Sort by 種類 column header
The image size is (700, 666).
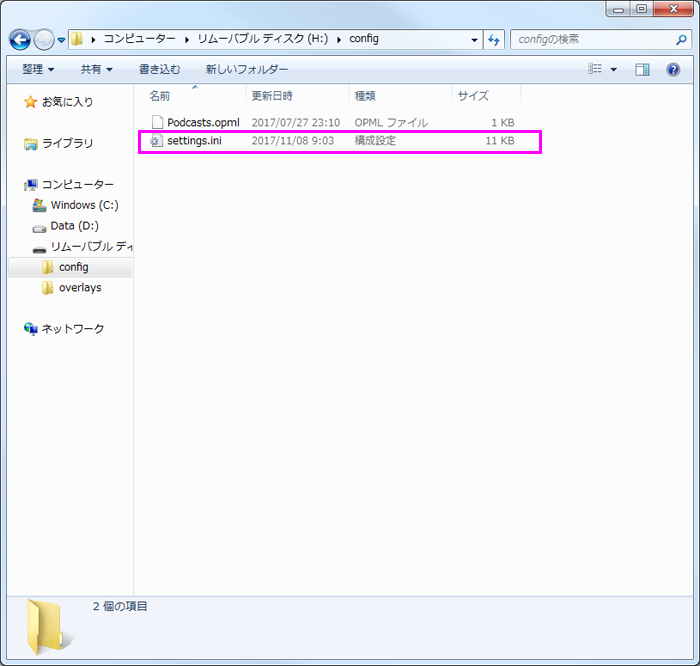point(365,96)
